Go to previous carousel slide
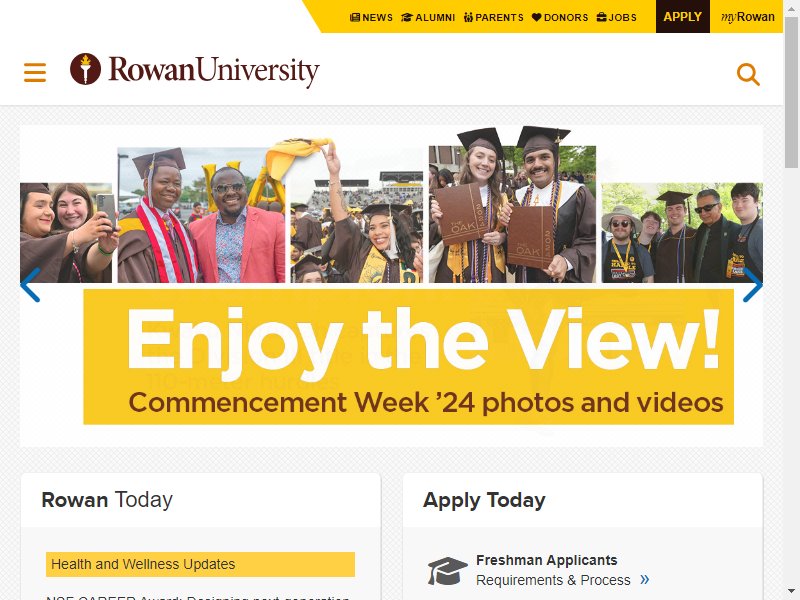800x600 pixels. [30, 285]
